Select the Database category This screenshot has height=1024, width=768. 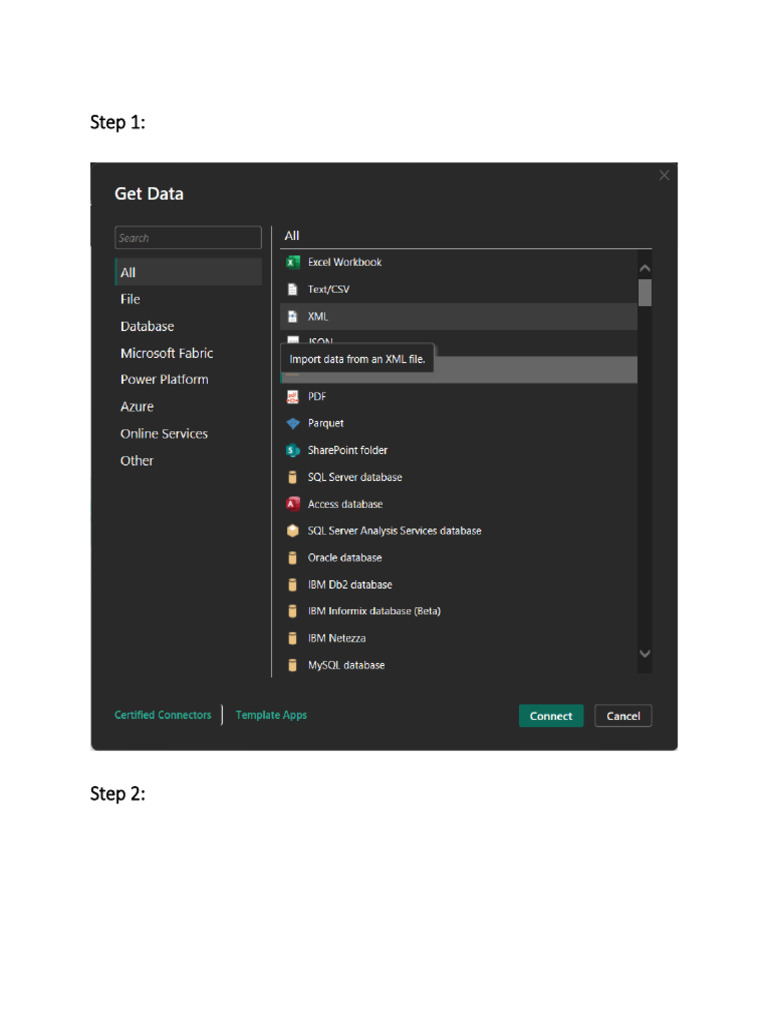[188, 326]
